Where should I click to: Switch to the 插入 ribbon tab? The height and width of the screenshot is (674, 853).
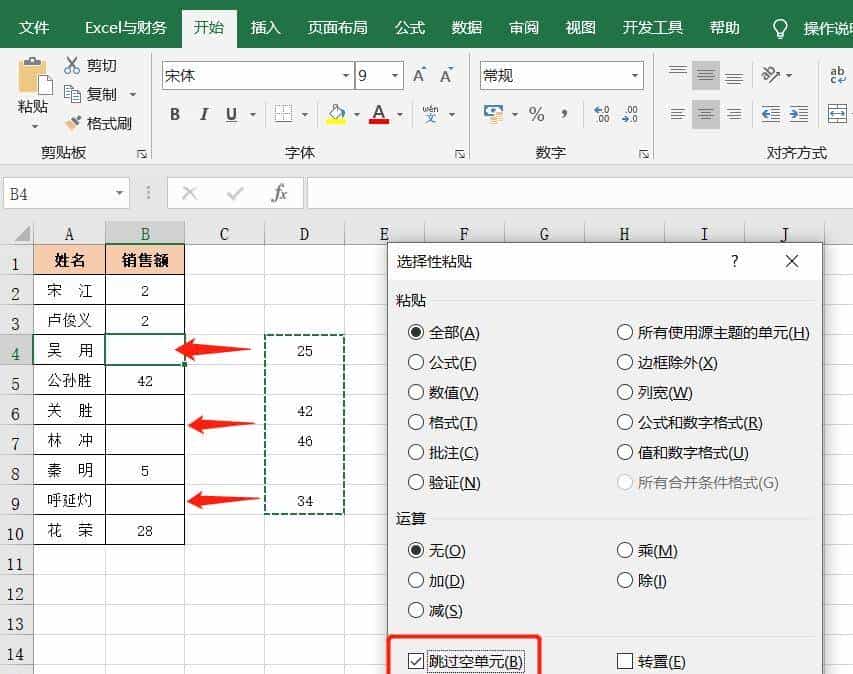tap(264, 27)
